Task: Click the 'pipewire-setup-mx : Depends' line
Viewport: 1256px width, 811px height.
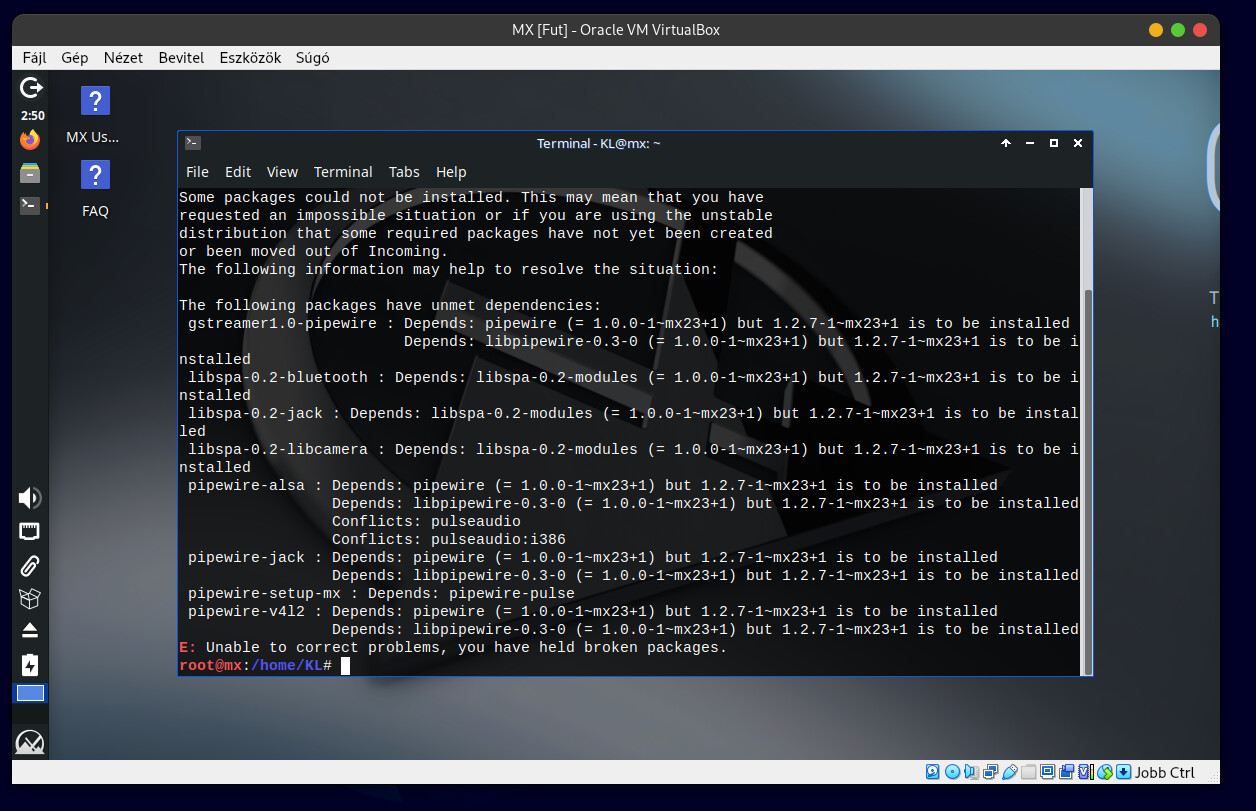Action: pos(381,594)
